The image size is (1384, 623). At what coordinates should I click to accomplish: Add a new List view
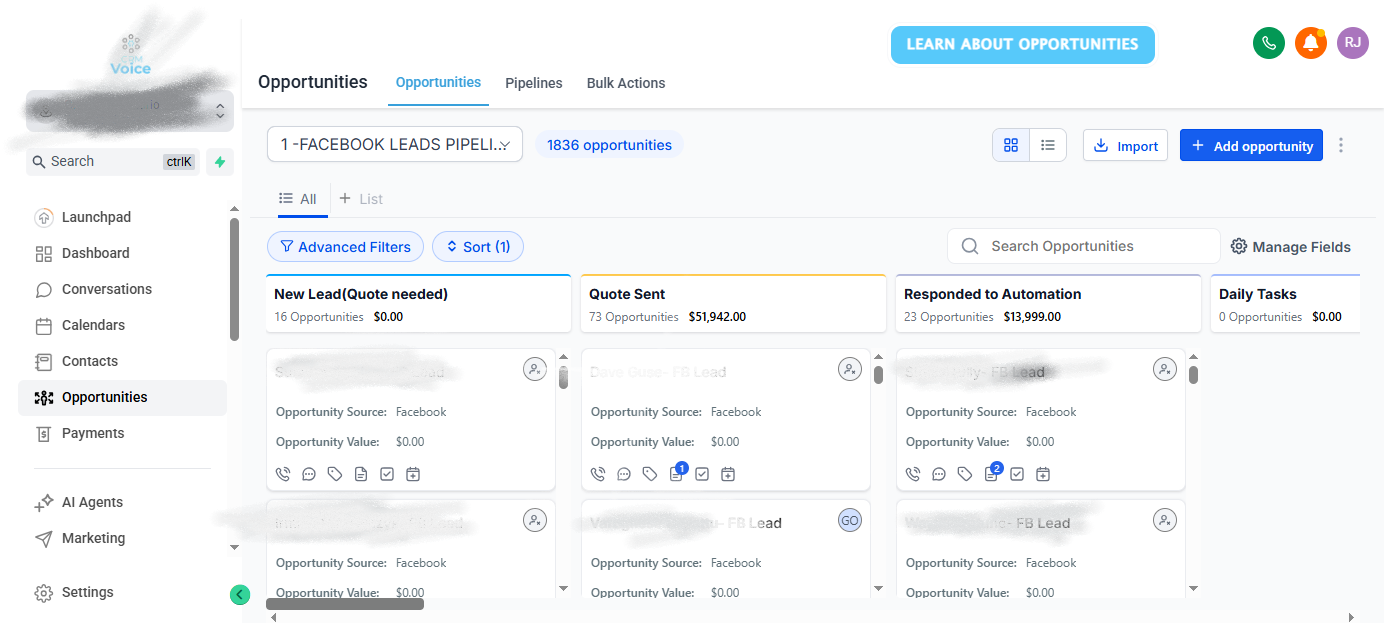[361, 199]
